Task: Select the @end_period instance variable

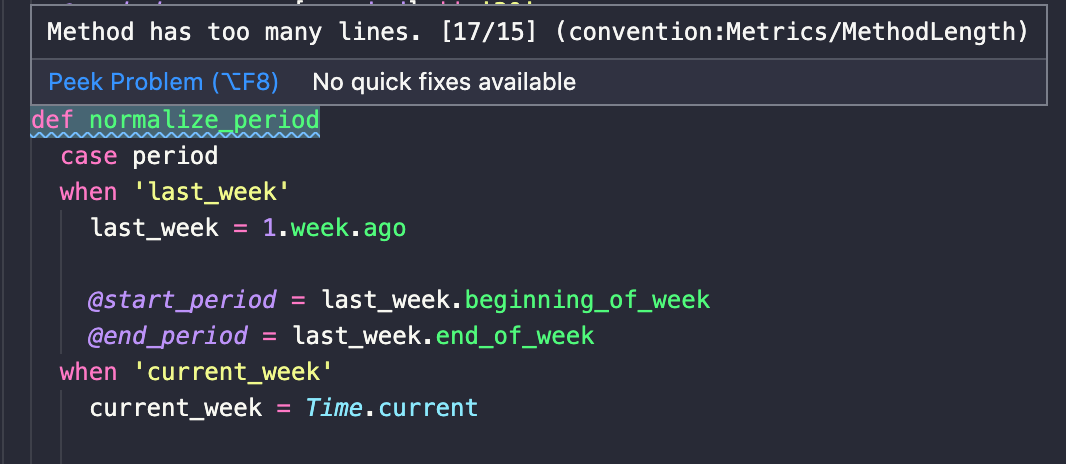Action: click(167, 335)
